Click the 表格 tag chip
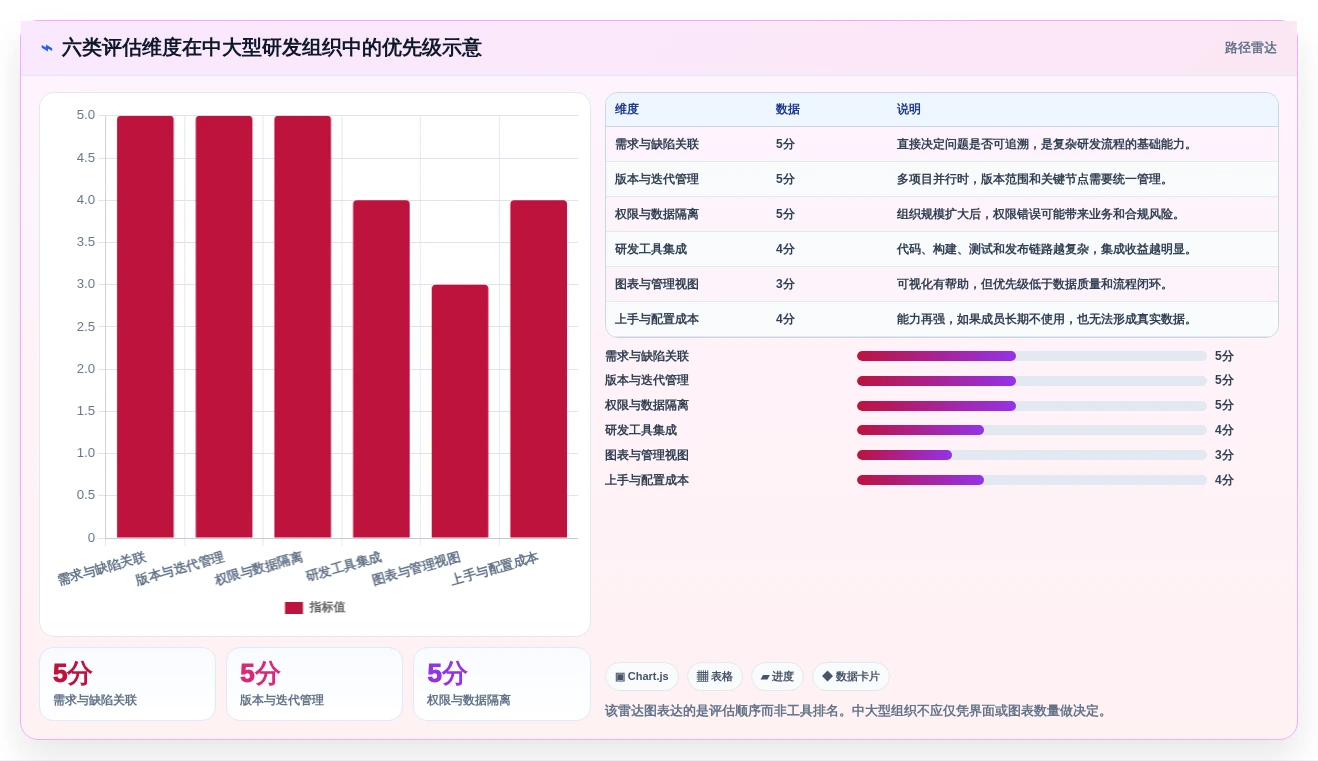 tap(715, 677)
